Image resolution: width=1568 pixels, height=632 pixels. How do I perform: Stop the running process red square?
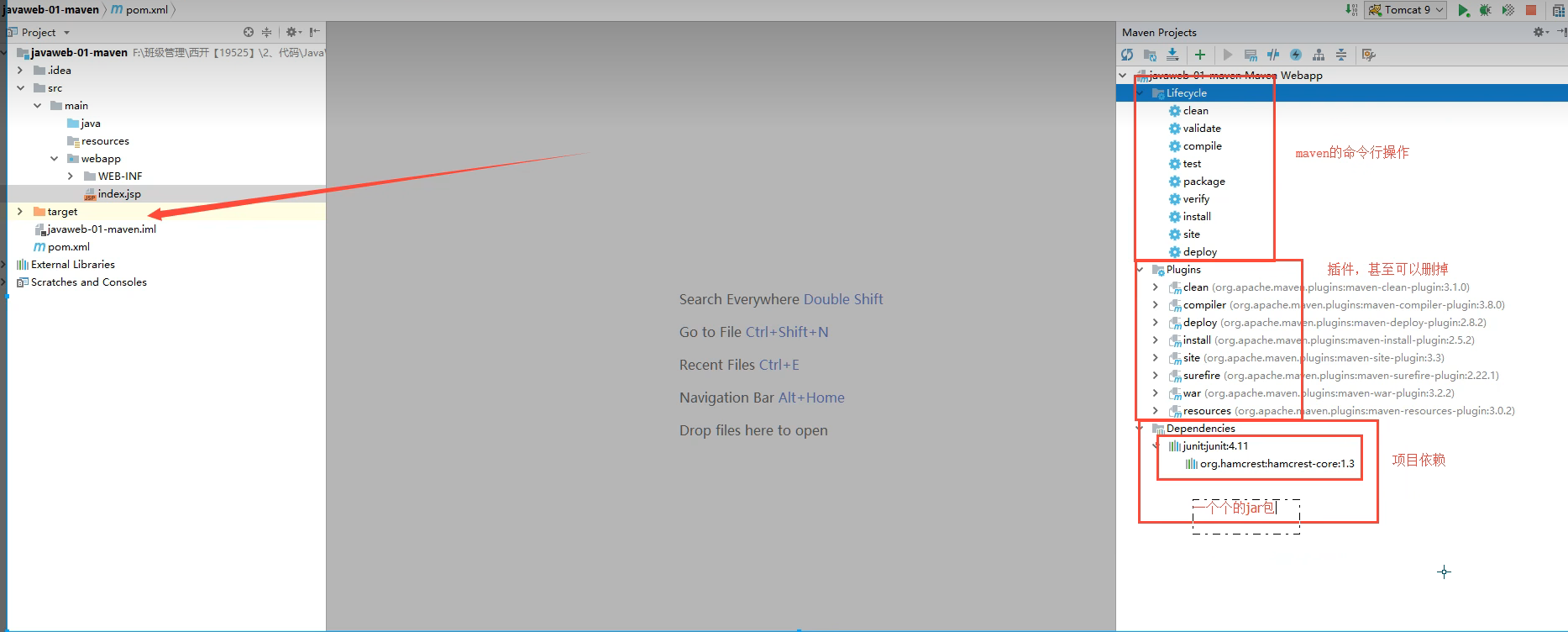pyautogui.click(x=1531, y=10)
